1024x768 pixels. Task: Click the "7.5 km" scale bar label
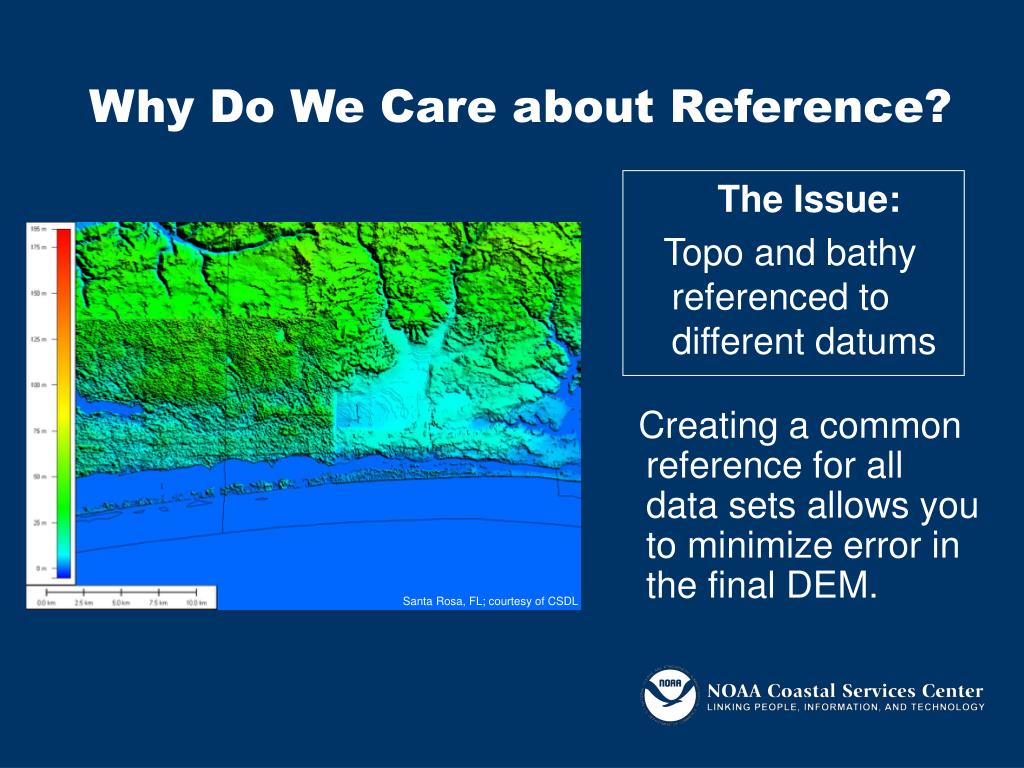pos(158,603)
